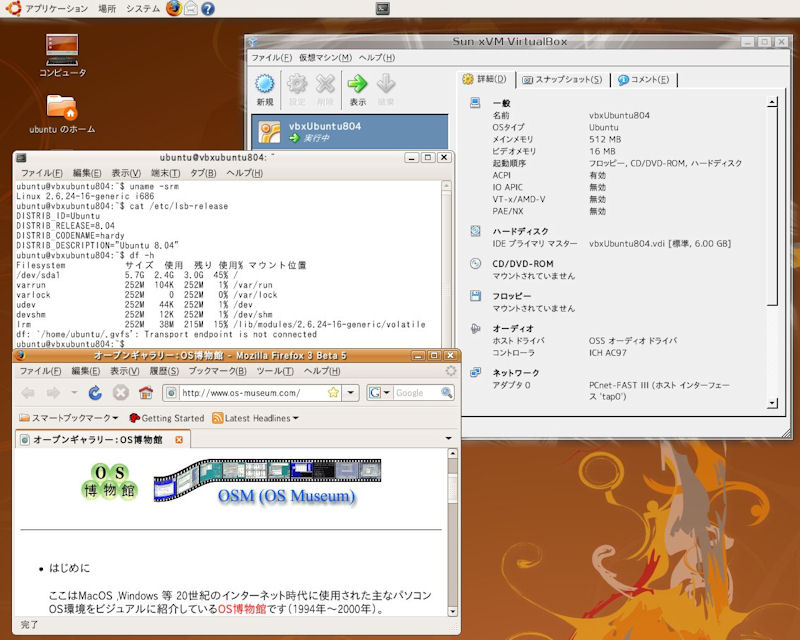Viewport: 800px width, 640px height.
Task: Close the オープンギャラリー tab in Firefox
Action: click(x=179, y=439)
